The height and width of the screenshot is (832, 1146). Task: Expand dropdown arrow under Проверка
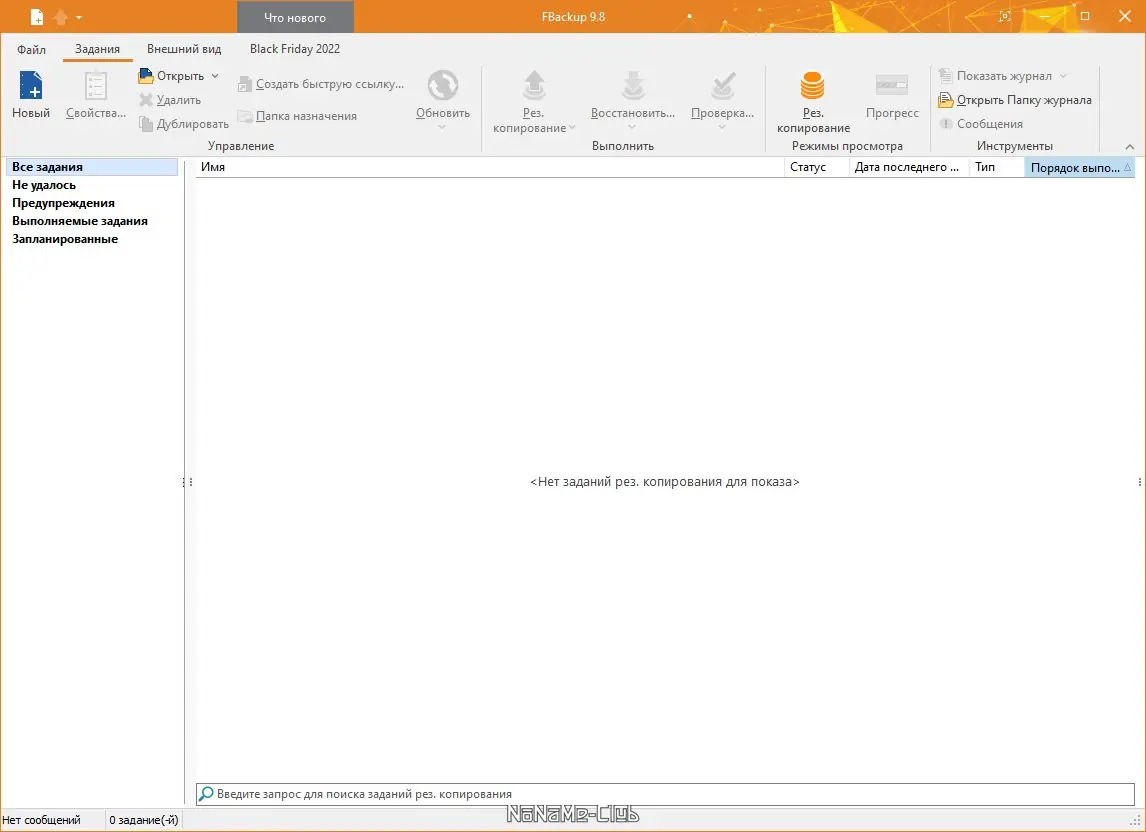click(x=722, y=127)
